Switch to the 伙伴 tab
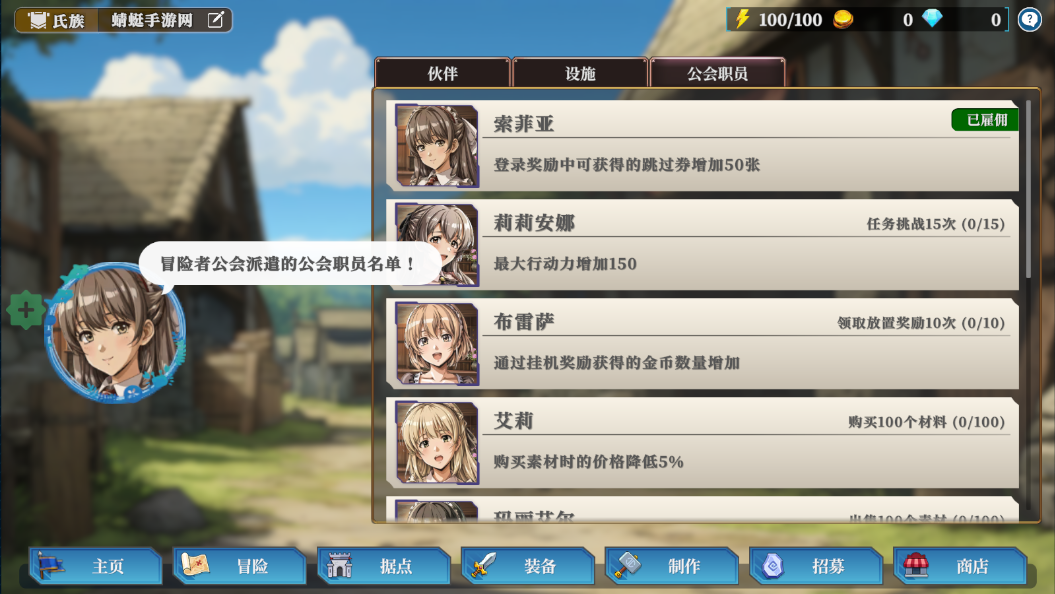 pos(443,73)
